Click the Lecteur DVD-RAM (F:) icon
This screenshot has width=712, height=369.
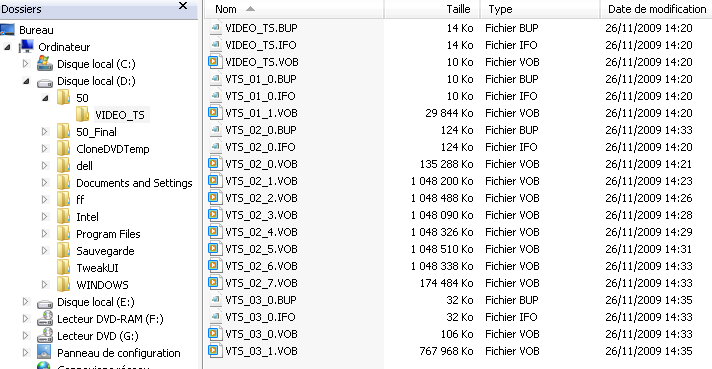pyautogui.click(x=44, y=319)
